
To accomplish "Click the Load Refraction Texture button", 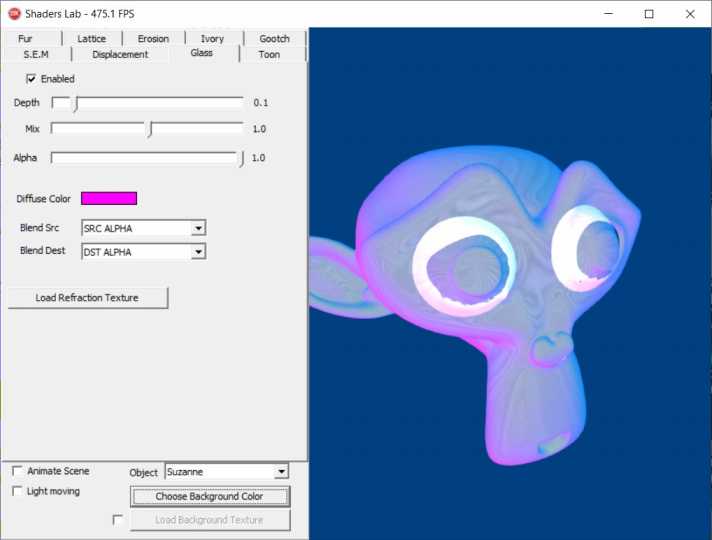I will (87, 298).
